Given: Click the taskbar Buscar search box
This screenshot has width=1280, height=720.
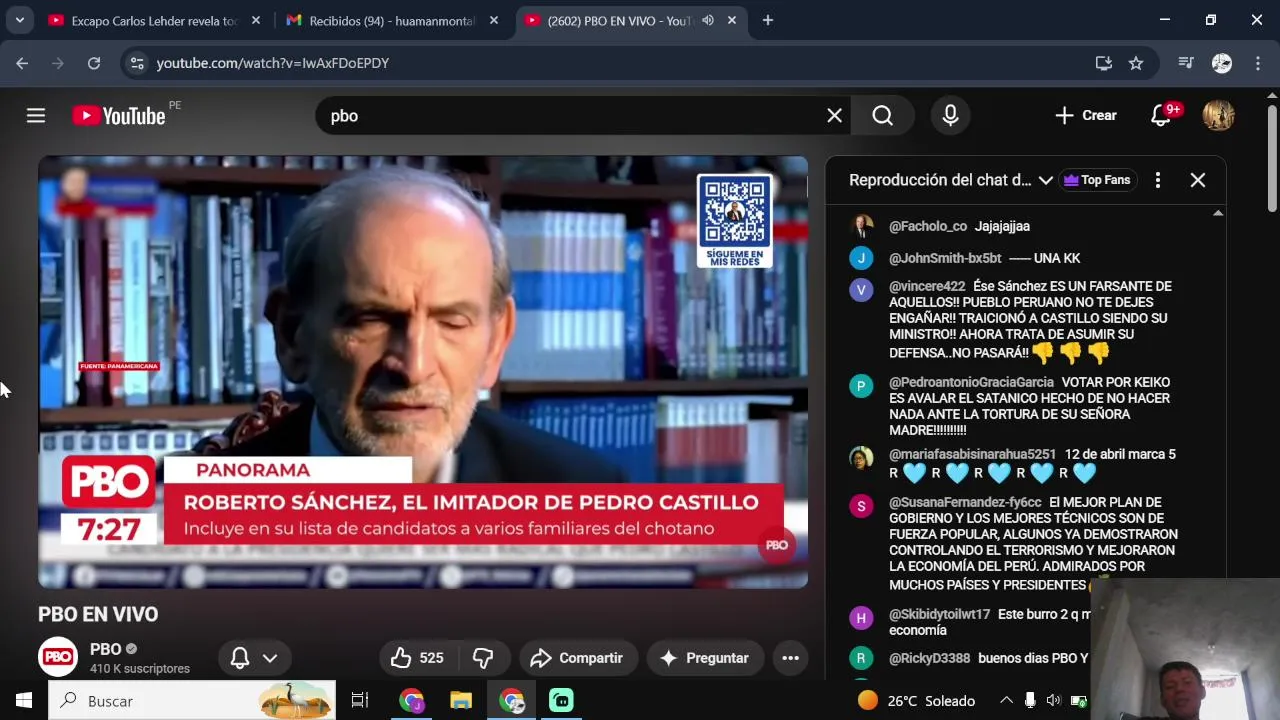Looking at the screenshot, I should pos(192,701).
